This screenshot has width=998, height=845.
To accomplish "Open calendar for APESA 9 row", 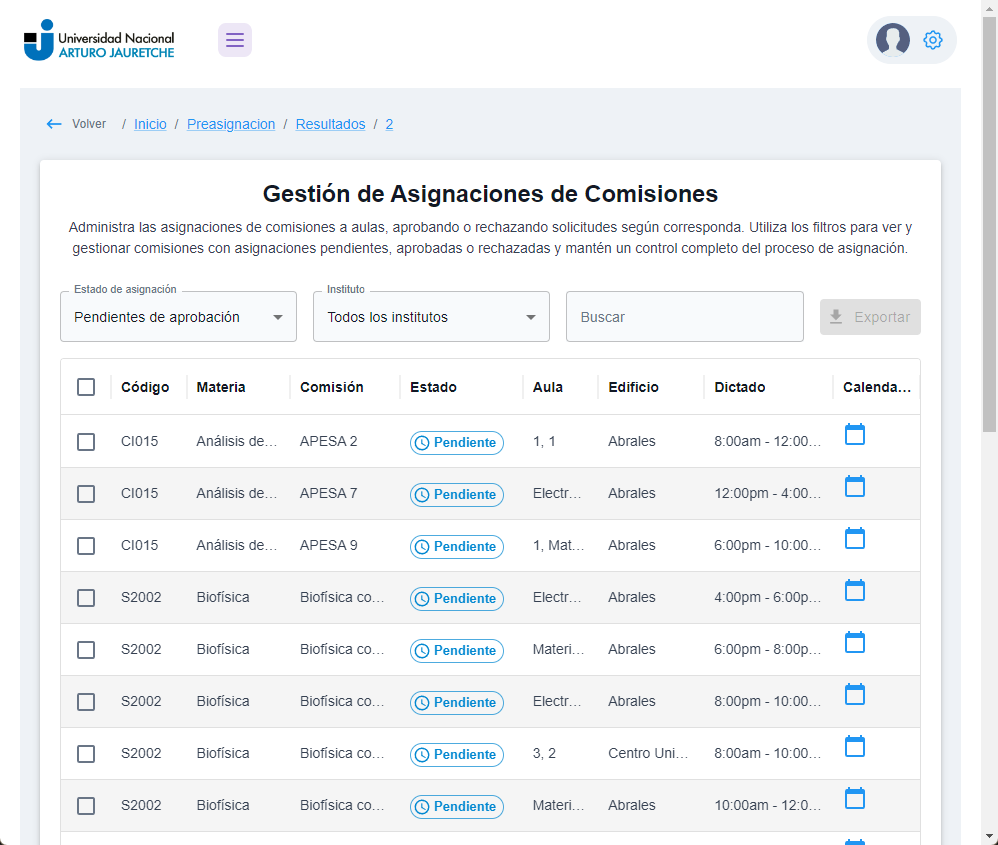I will [x=854, y=539].
